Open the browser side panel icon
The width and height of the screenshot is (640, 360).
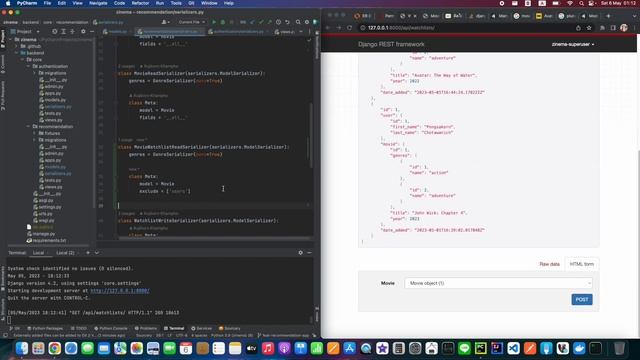(x=613, y=28)
